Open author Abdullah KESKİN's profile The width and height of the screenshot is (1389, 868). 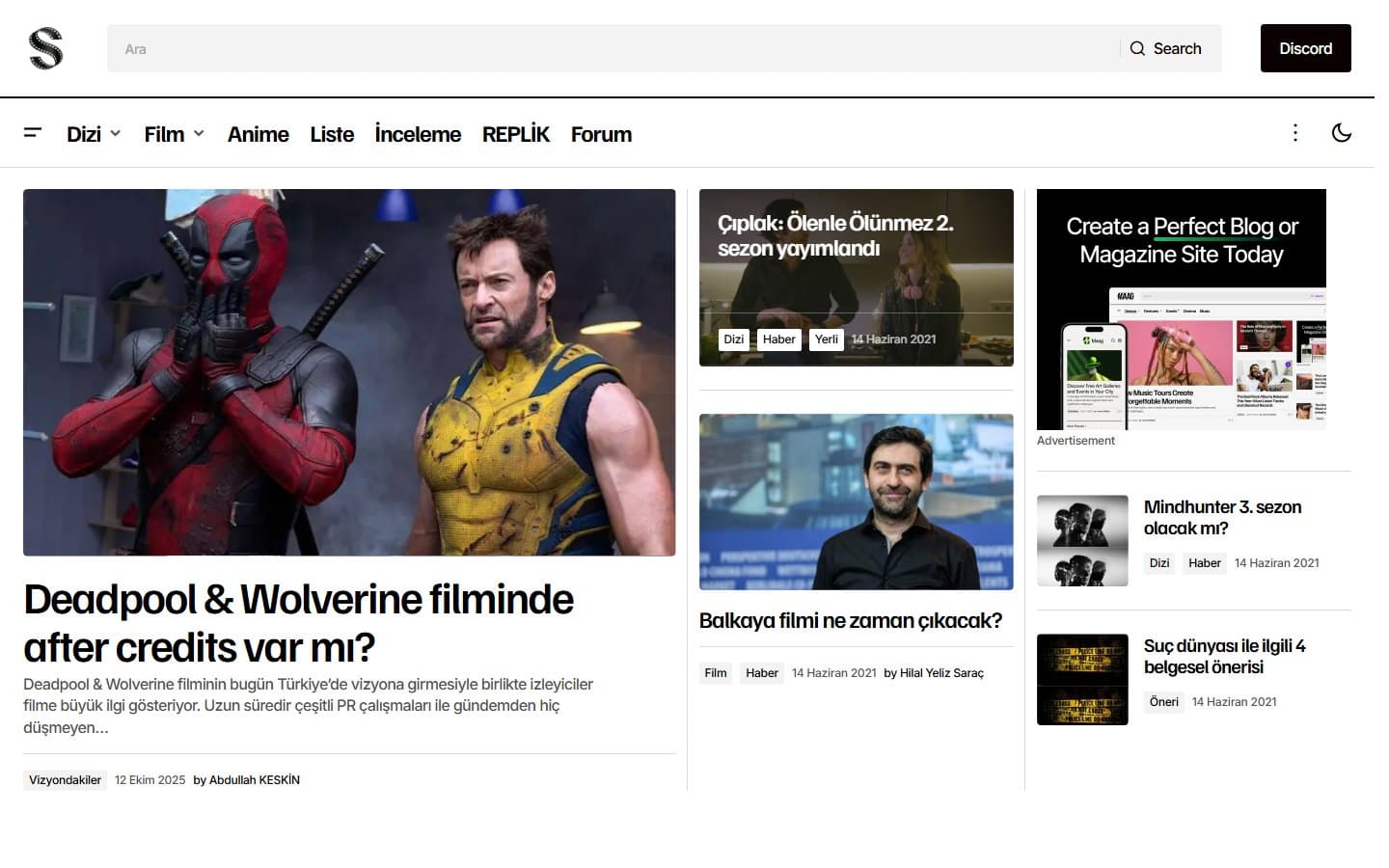click(x=255, y=780)
